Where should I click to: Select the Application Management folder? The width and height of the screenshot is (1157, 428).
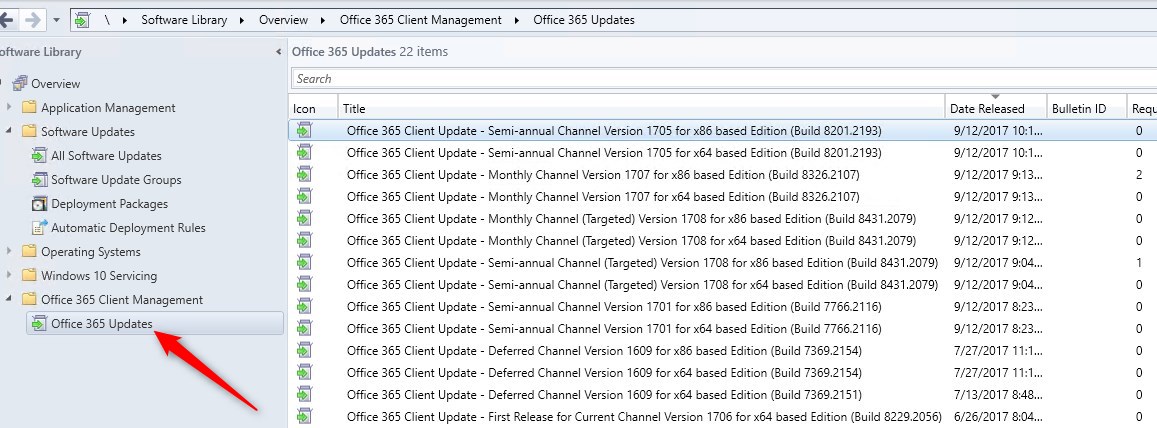108,108
